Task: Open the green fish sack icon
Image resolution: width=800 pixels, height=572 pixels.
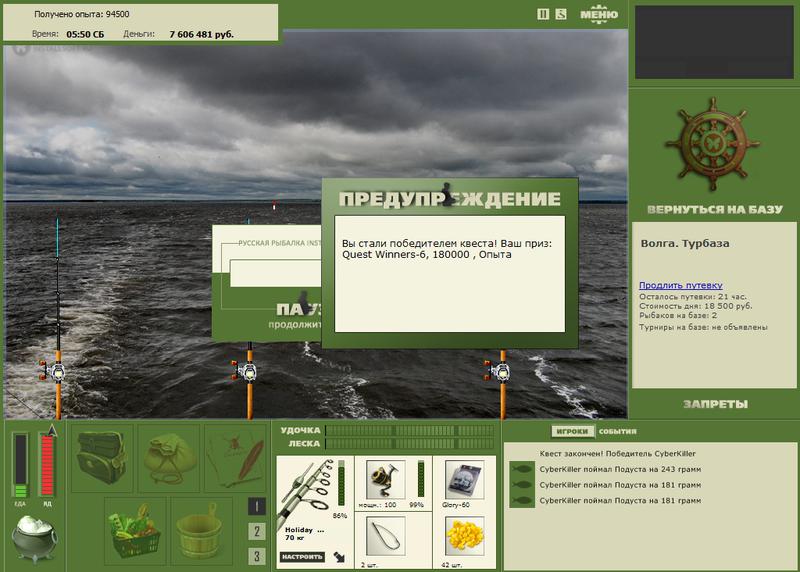Action: pos(169,458)
